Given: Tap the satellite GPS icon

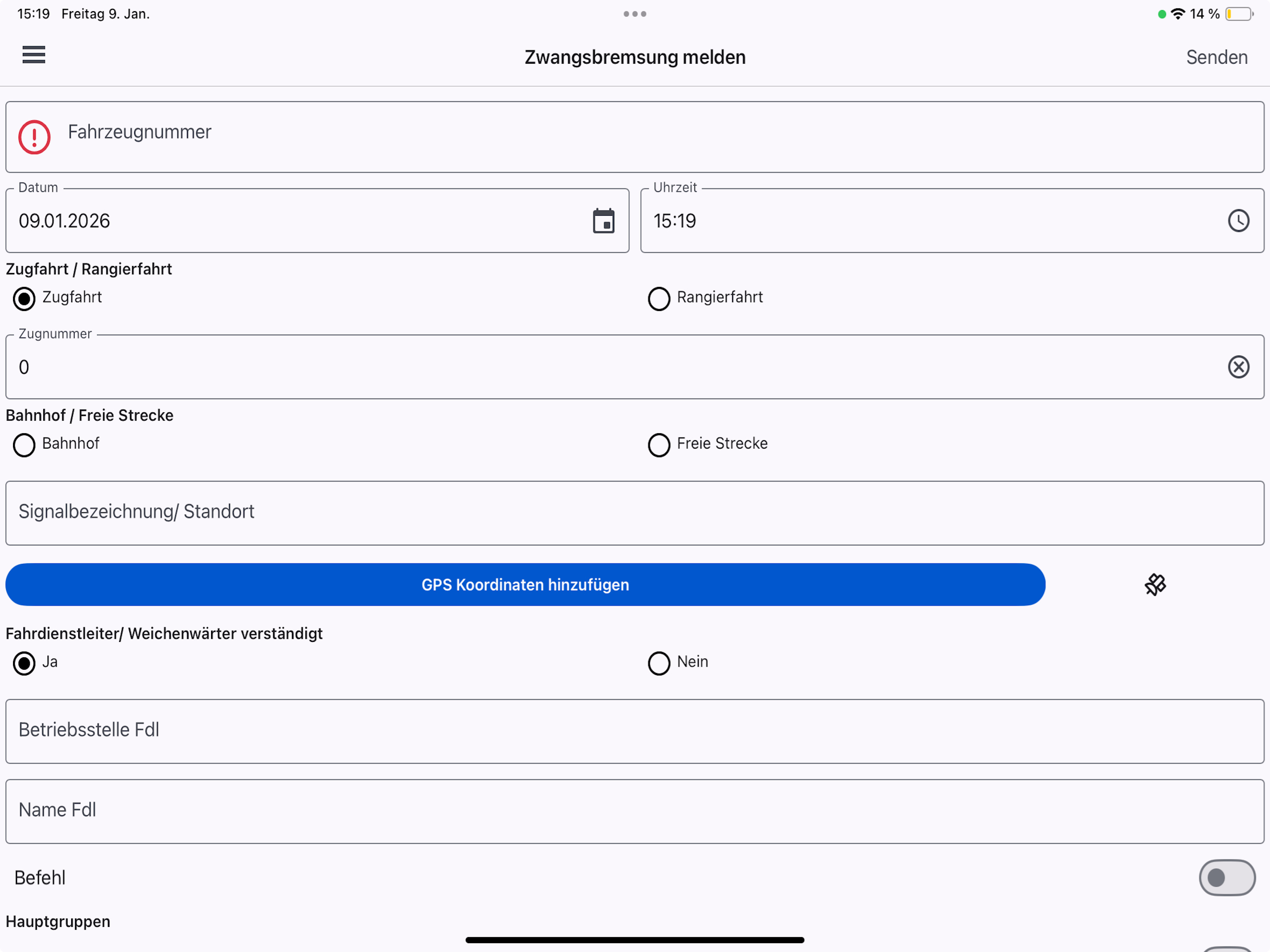Looking at the screenshot, I should pos(1155,584).
